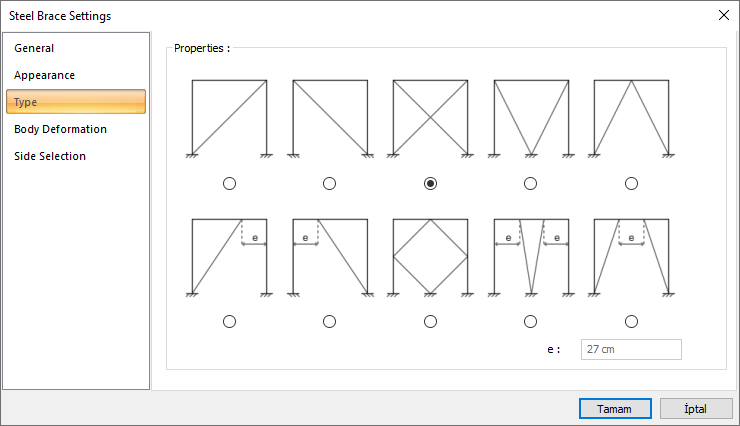Viewport: 740px width, 426px height.
Task: Choose the V-brace radio button
Action: (x=530, y=183)
